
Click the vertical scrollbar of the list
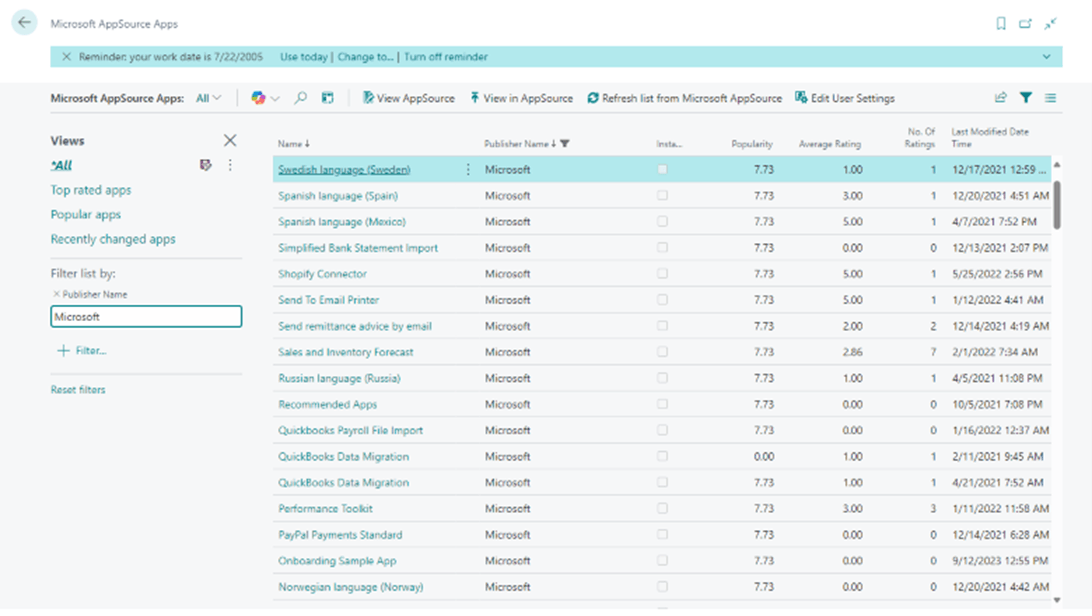point(1057,205)
